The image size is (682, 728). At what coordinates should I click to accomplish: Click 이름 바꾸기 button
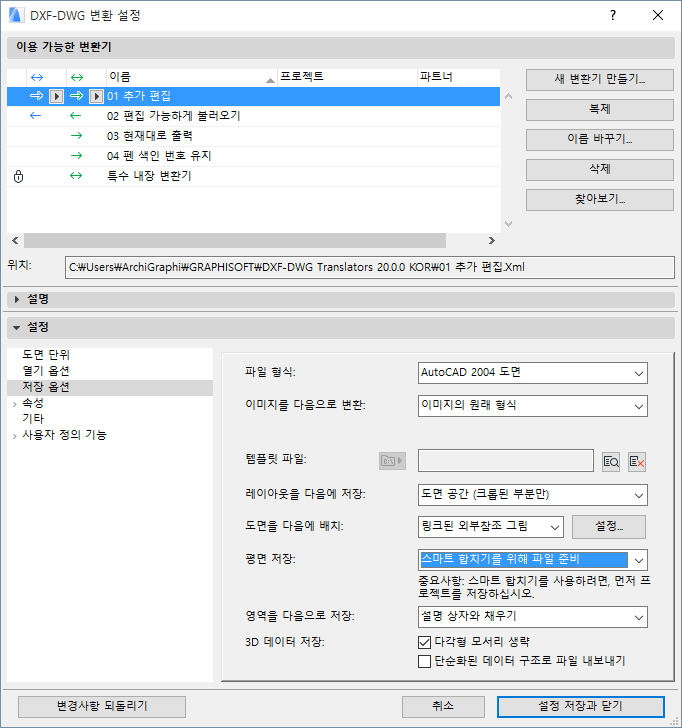tap(600, 140)
